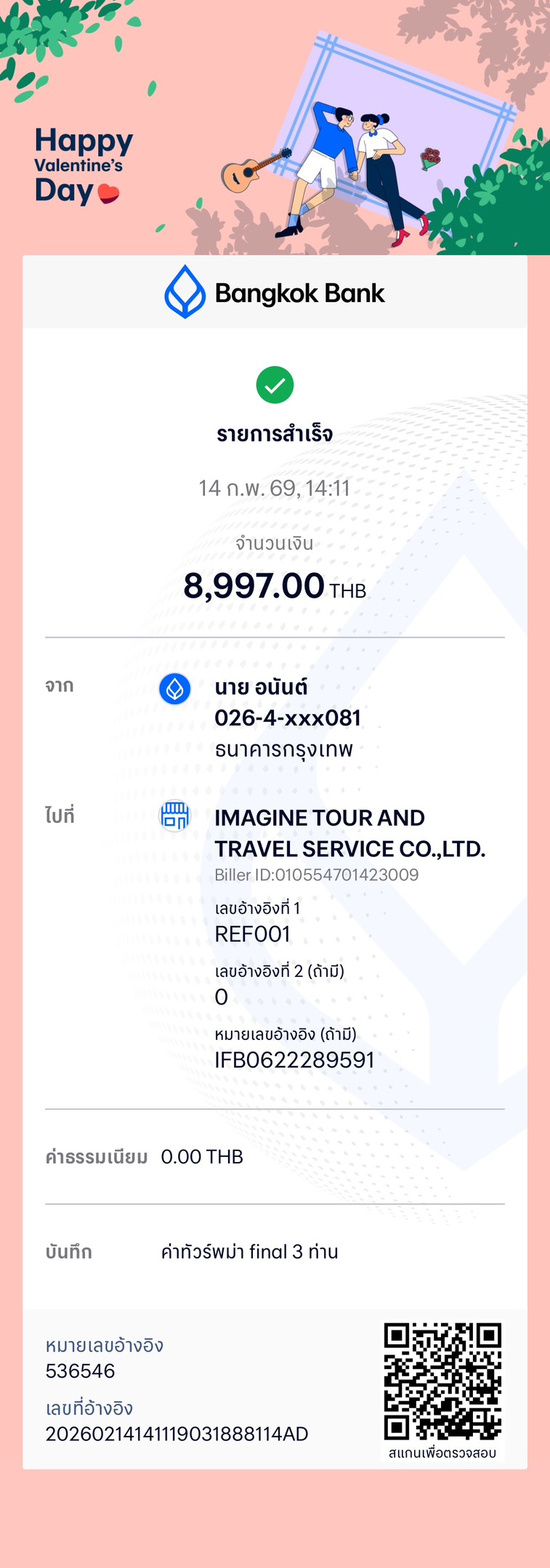Select transaction reference 2026021414111903188114AD
The width and height of the screenshot is (550, 1568).
point(177,1434)
